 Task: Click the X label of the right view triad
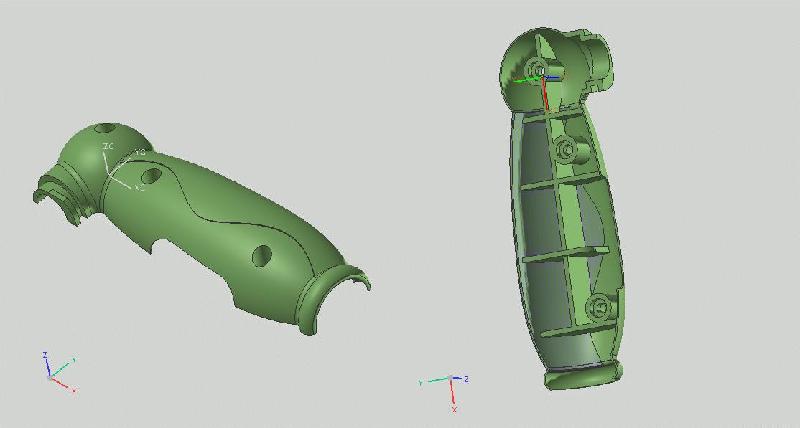[x=454, y=409]
